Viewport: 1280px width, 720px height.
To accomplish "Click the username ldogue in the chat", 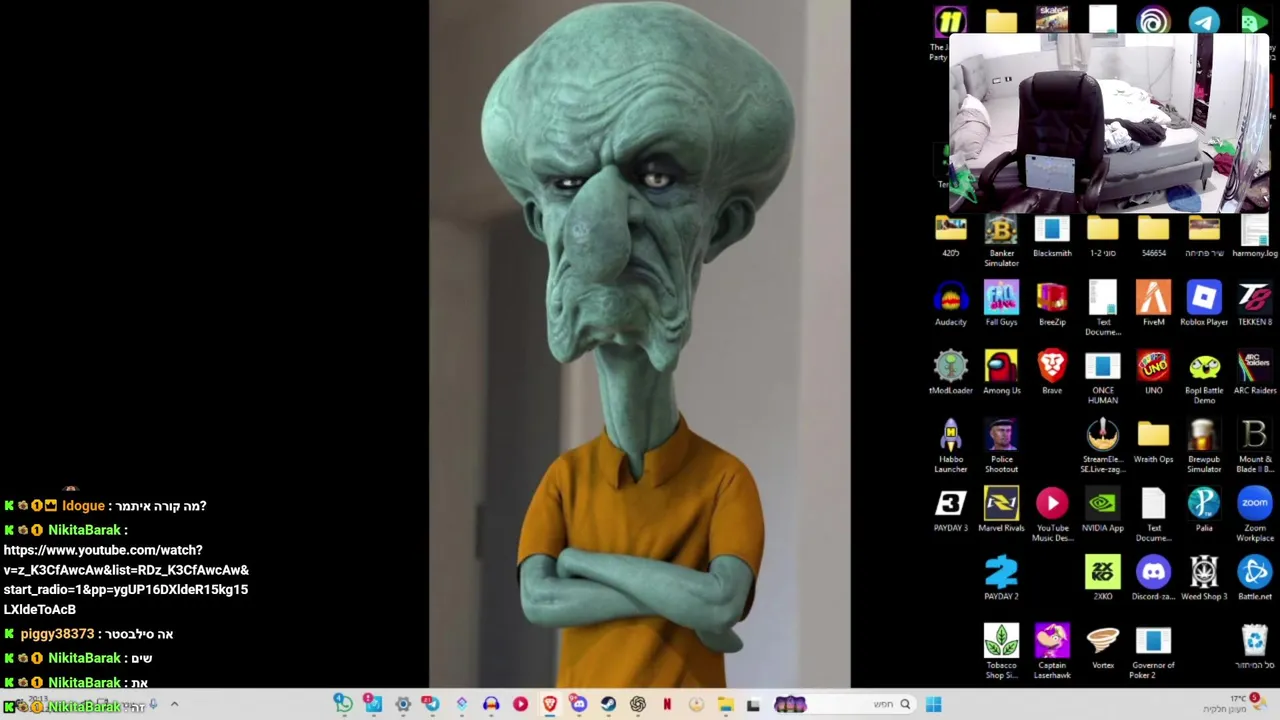I will (x=83, y=506).
